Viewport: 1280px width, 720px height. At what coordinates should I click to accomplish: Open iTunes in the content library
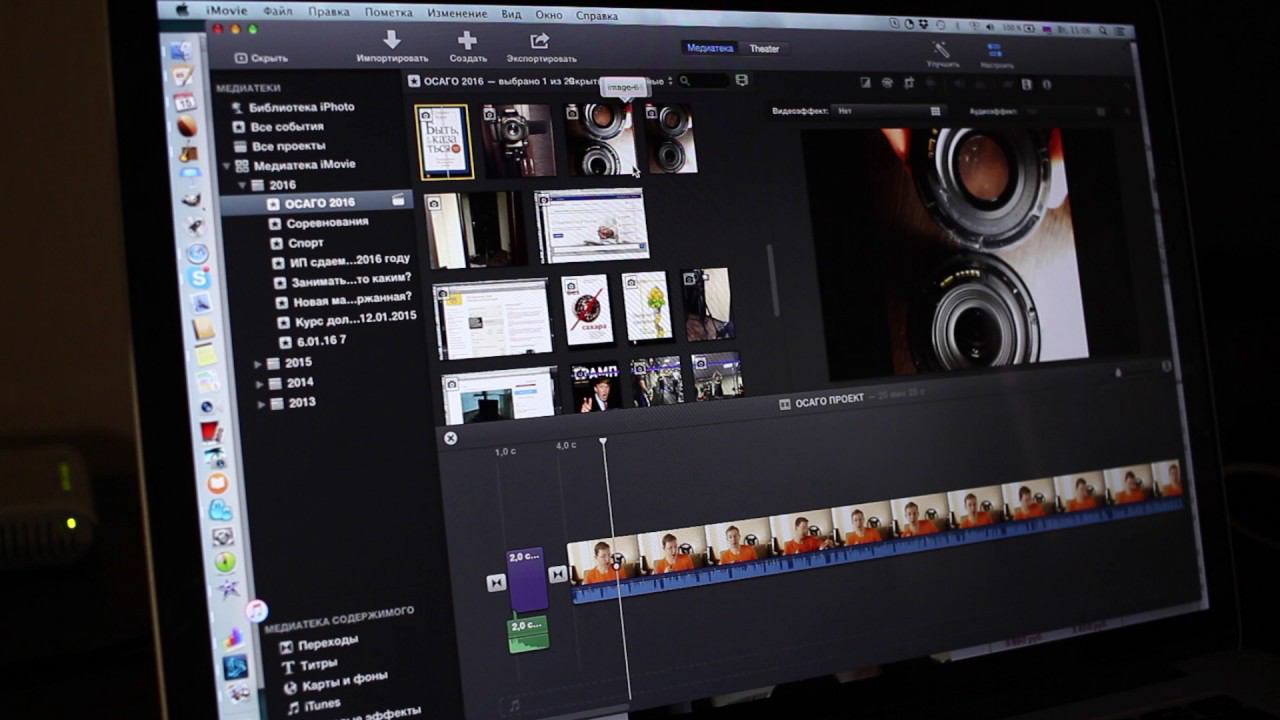[x=321, y=706]
